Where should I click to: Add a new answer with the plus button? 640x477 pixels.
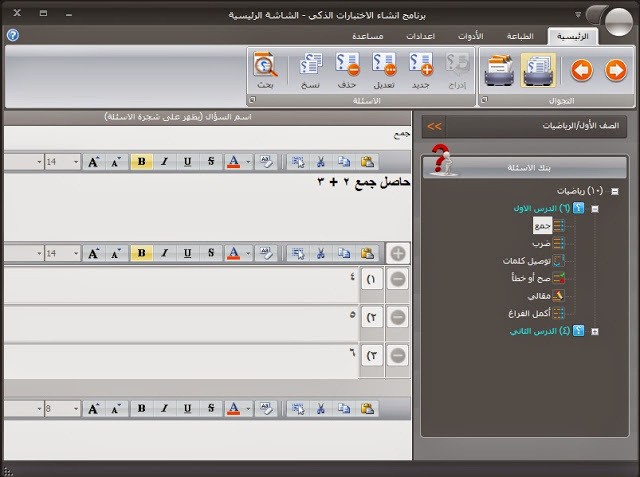coord(397,254)
